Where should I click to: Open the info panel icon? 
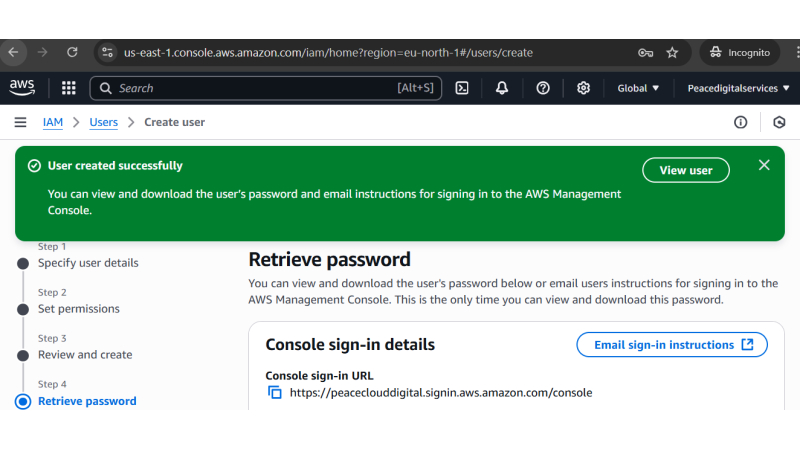[x=740, y=122]
